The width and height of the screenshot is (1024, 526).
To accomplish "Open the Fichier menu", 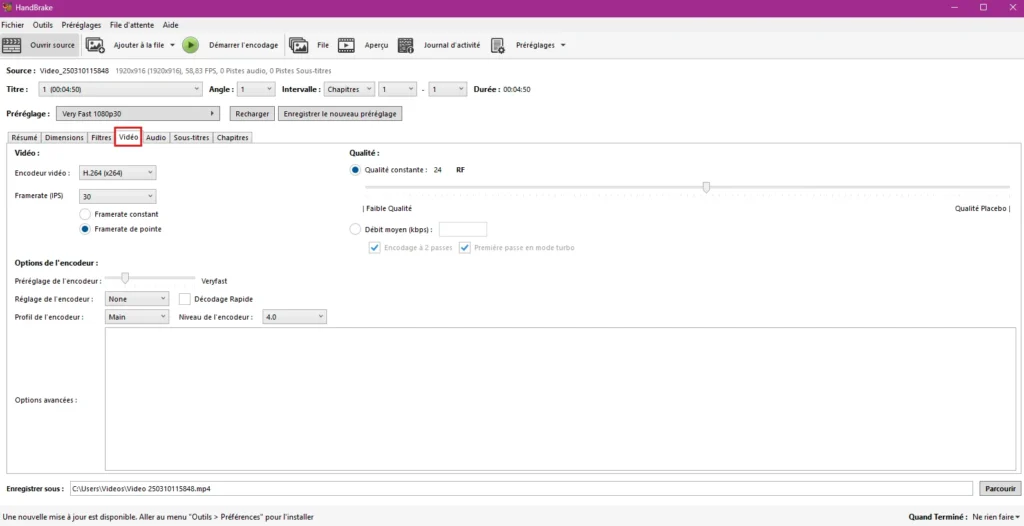I will point(12,25).
